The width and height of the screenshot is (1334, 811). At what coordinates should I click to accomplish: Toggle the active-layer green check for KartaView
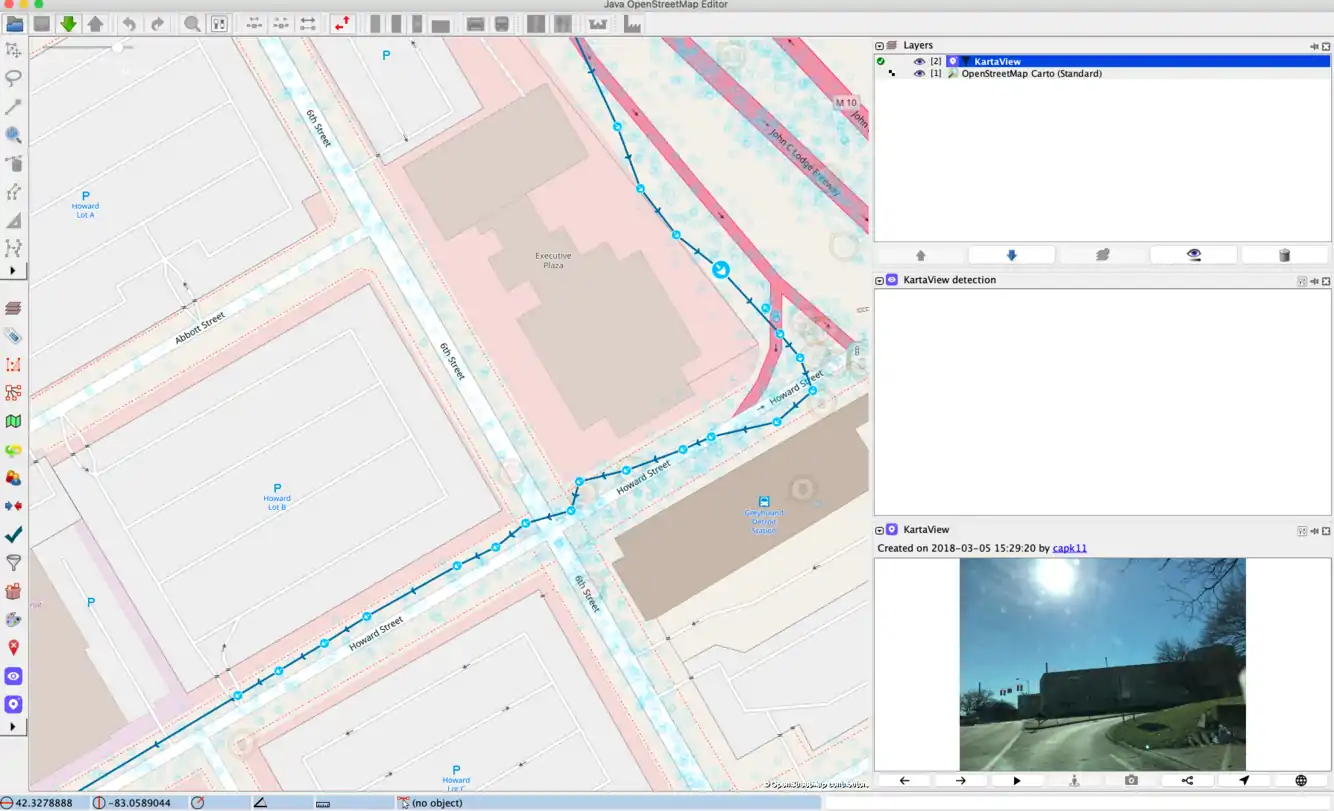(881, 61)
